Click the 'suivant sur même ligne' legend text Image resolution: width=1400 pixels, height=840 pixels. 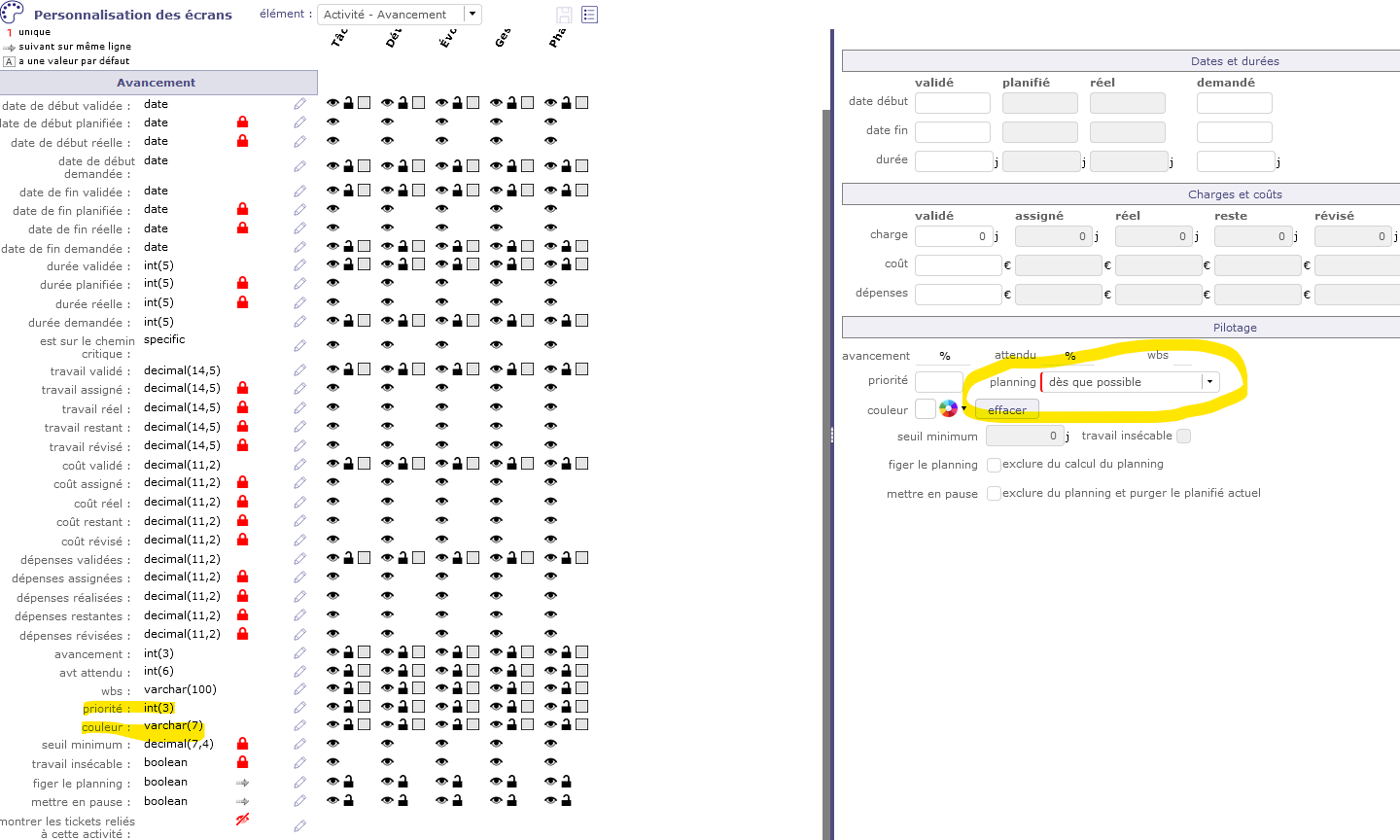75,47
